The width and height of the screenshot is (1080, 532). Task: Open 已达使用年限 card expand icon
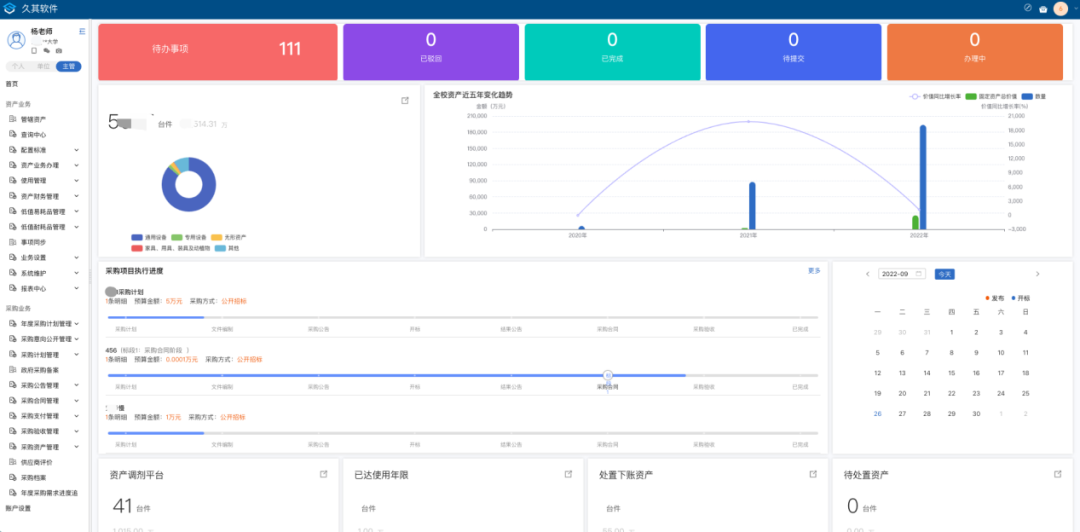click(568, 474)
